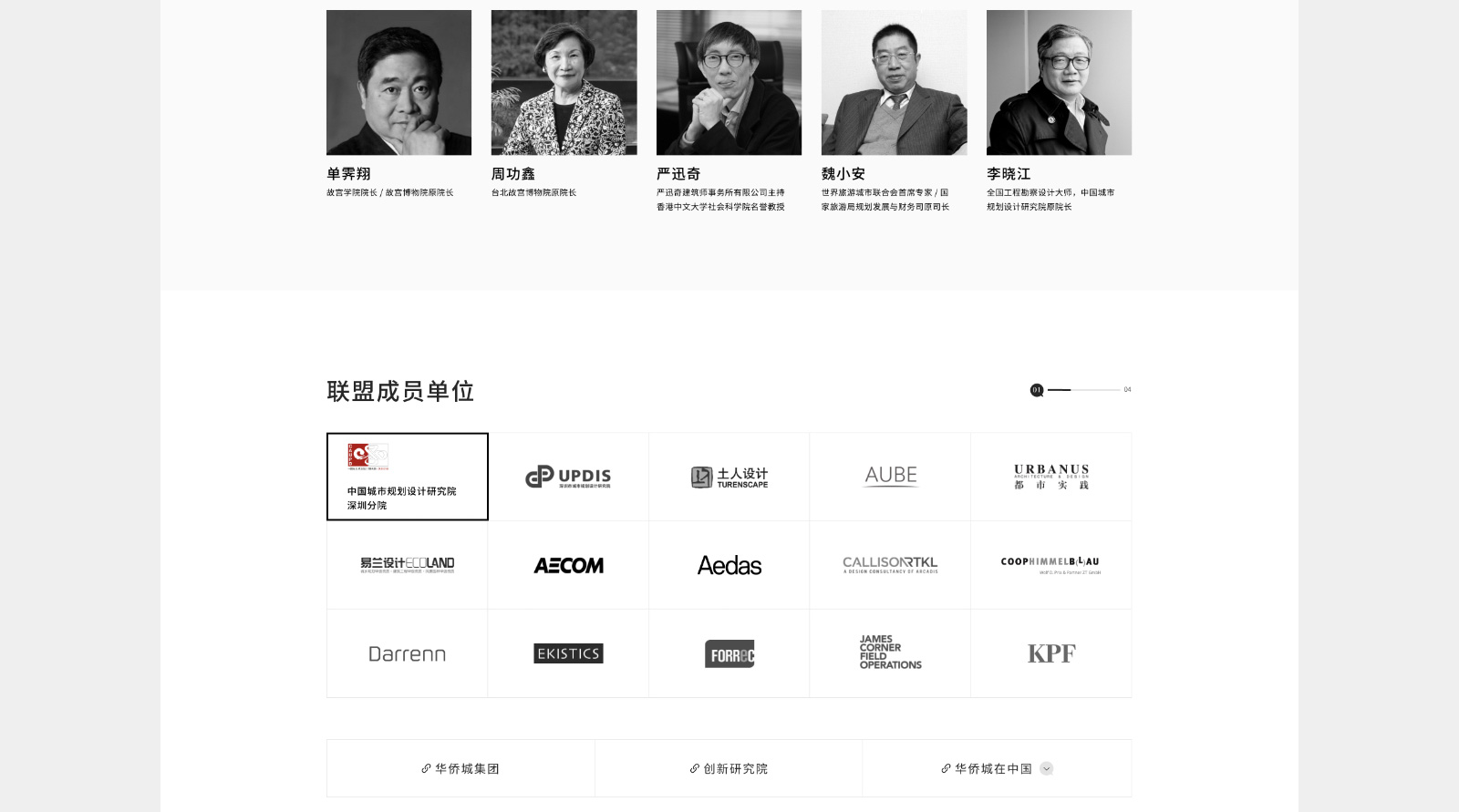View 单霁翔 portrait photo
This screenshot has width=1459, height=812.
click(398, 82)
